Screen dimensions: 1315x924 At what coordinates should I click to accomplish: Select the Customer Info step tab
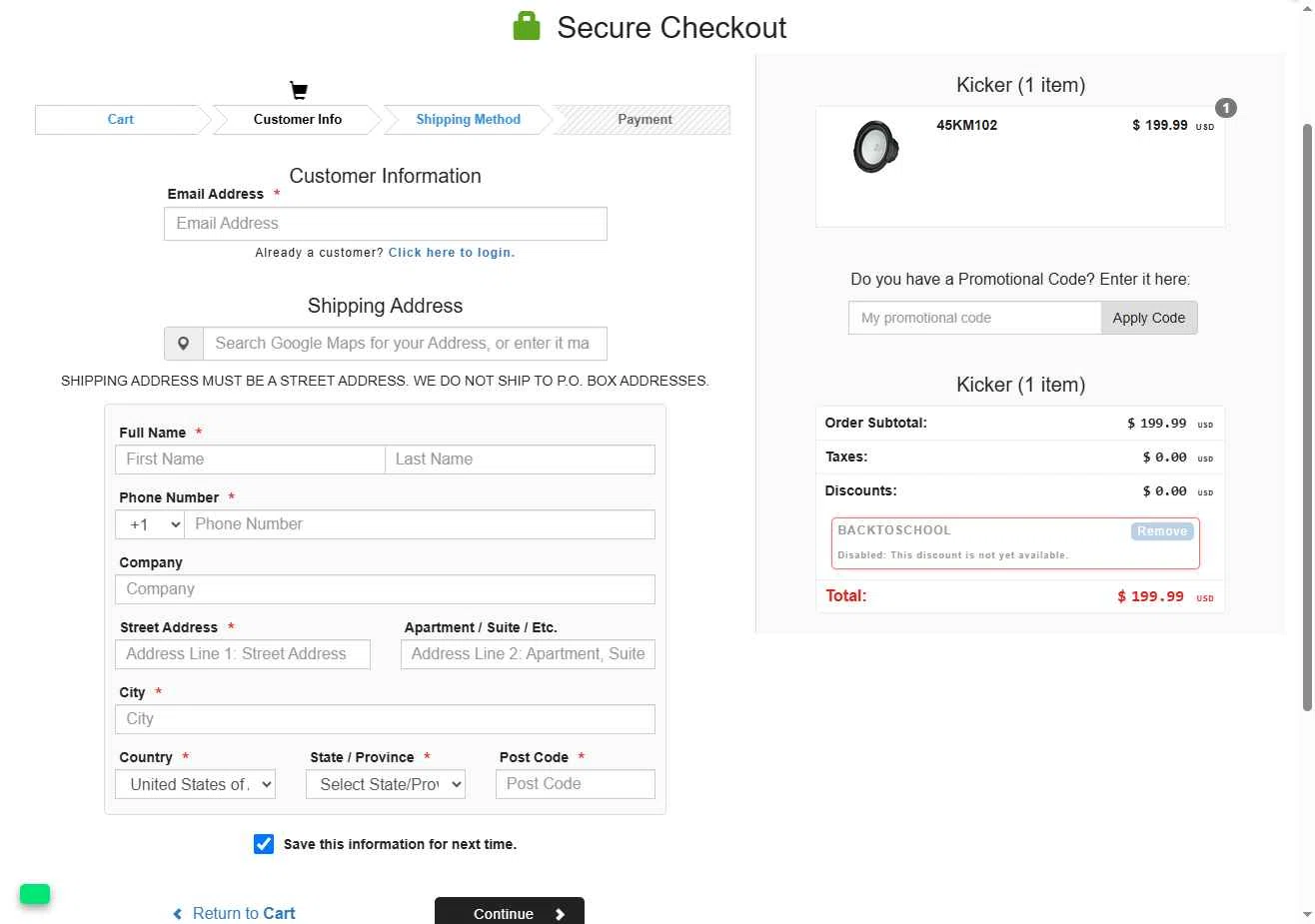click(298, 119)
